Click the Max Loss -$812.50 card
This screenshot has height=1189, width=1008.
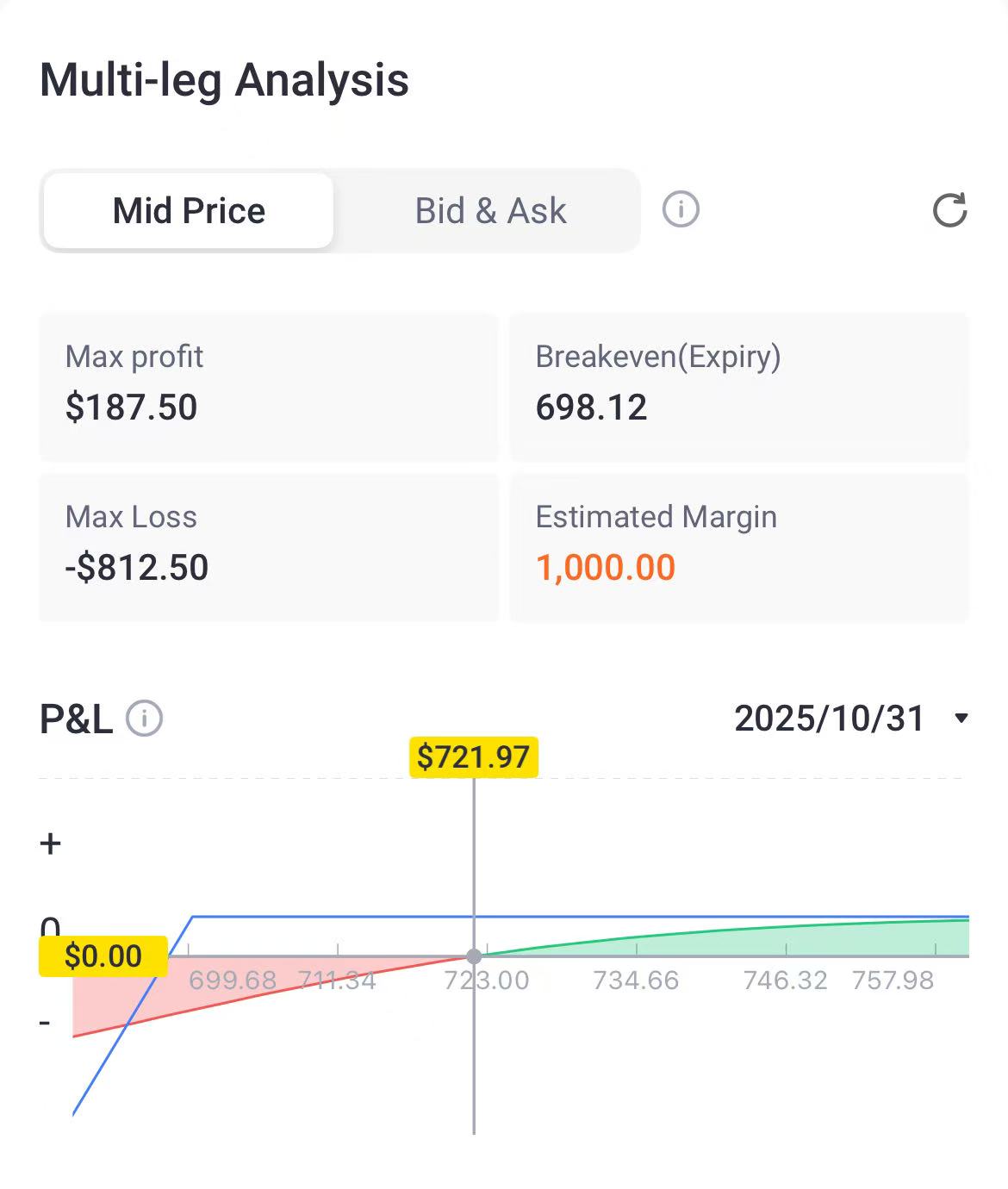(x=269, y=546)
